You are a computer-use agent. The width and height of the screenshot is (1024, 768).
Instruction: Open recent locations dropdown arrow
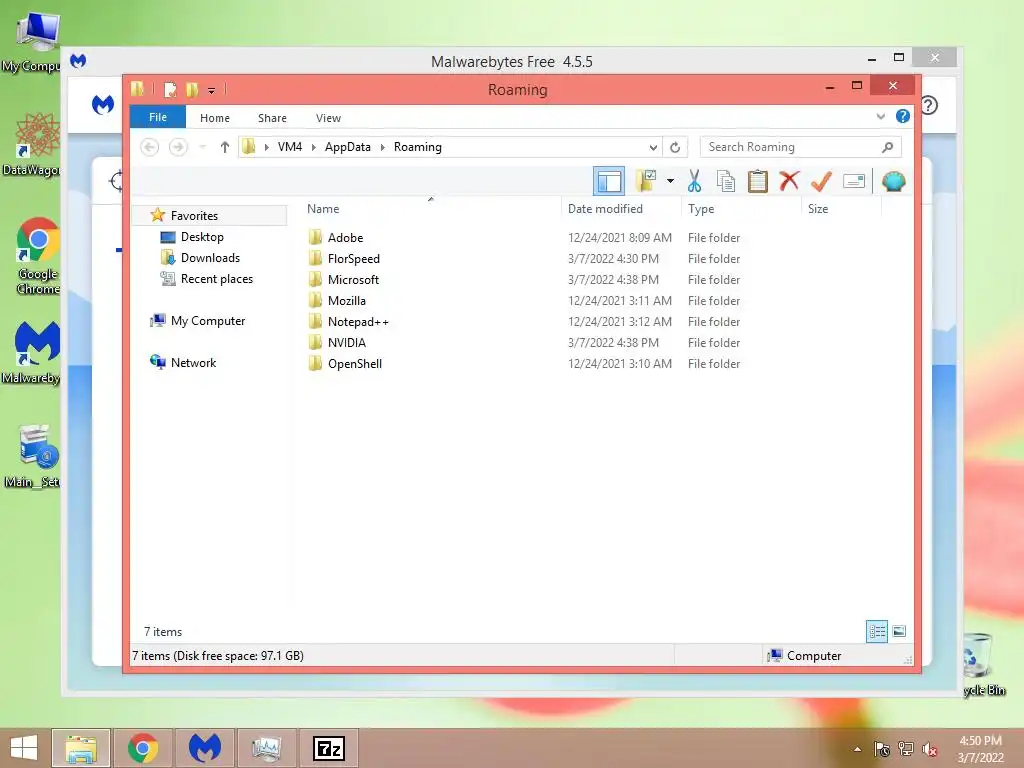click(x=203, y=147)
